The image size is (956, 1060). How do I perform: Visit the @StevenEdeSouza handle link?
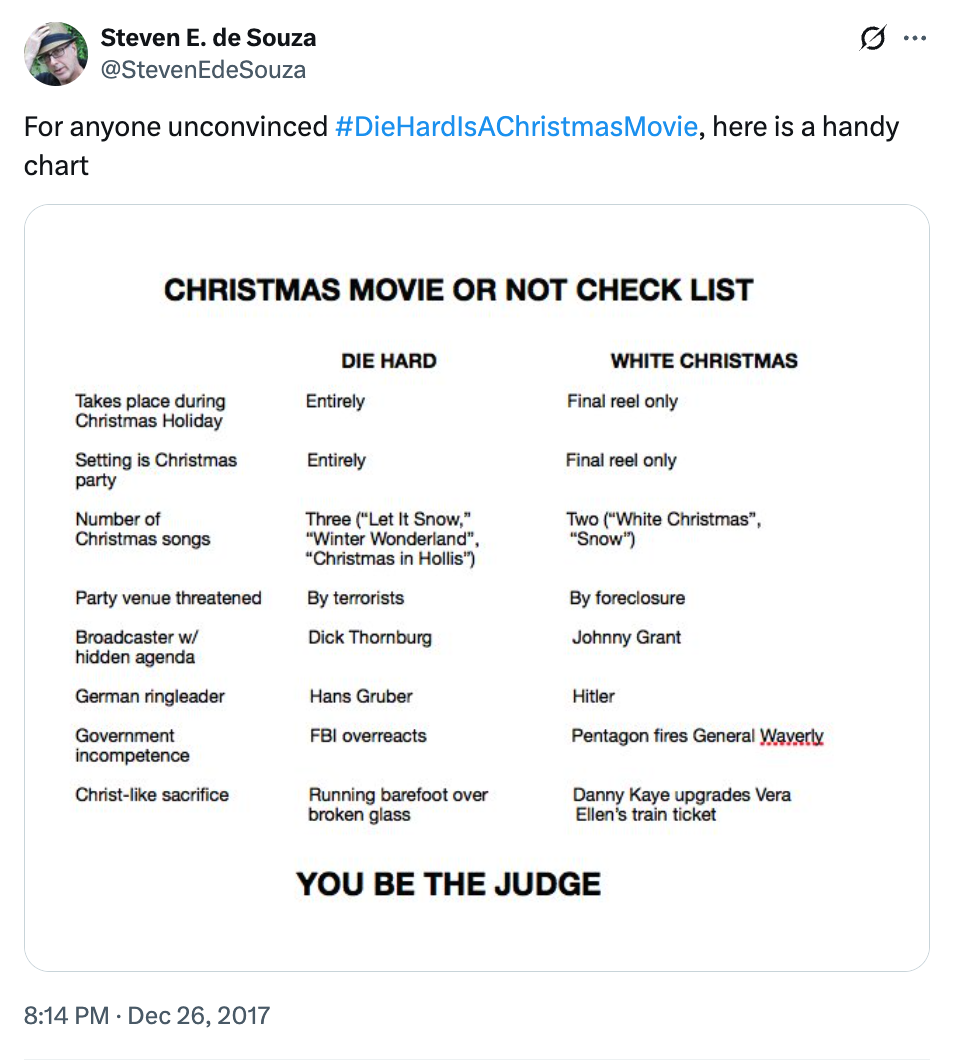click(x=203, y=69)
